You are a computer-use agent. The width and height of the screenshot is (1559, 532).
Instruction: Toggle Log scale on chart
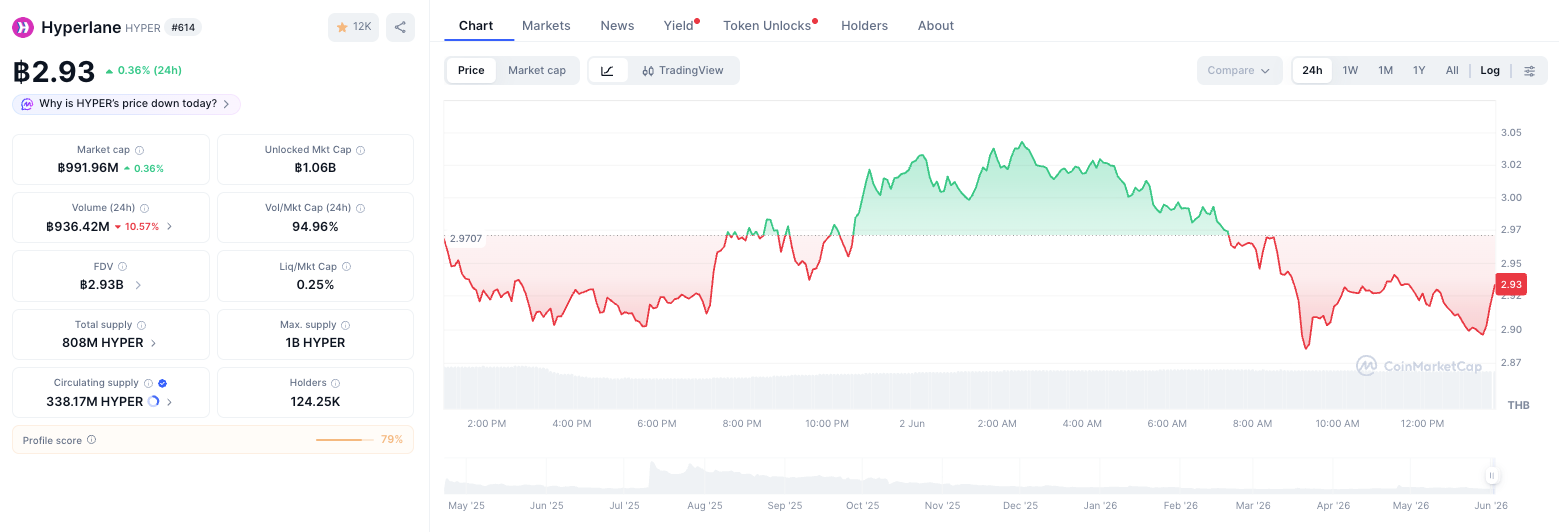(1490, 70)
